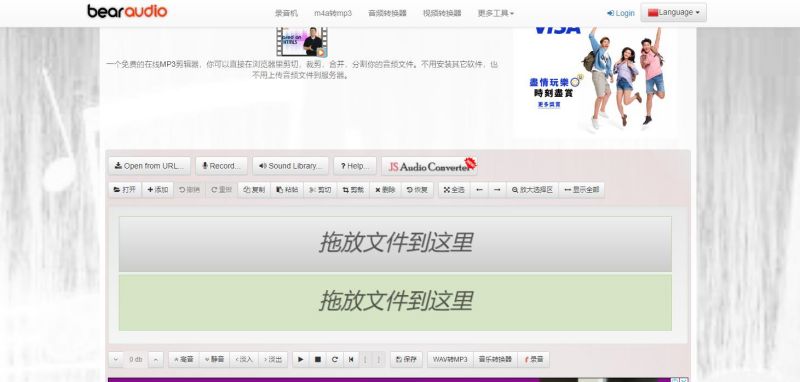Decrease volume with the down chevron

pyautogui.click(x=116, y=360)
